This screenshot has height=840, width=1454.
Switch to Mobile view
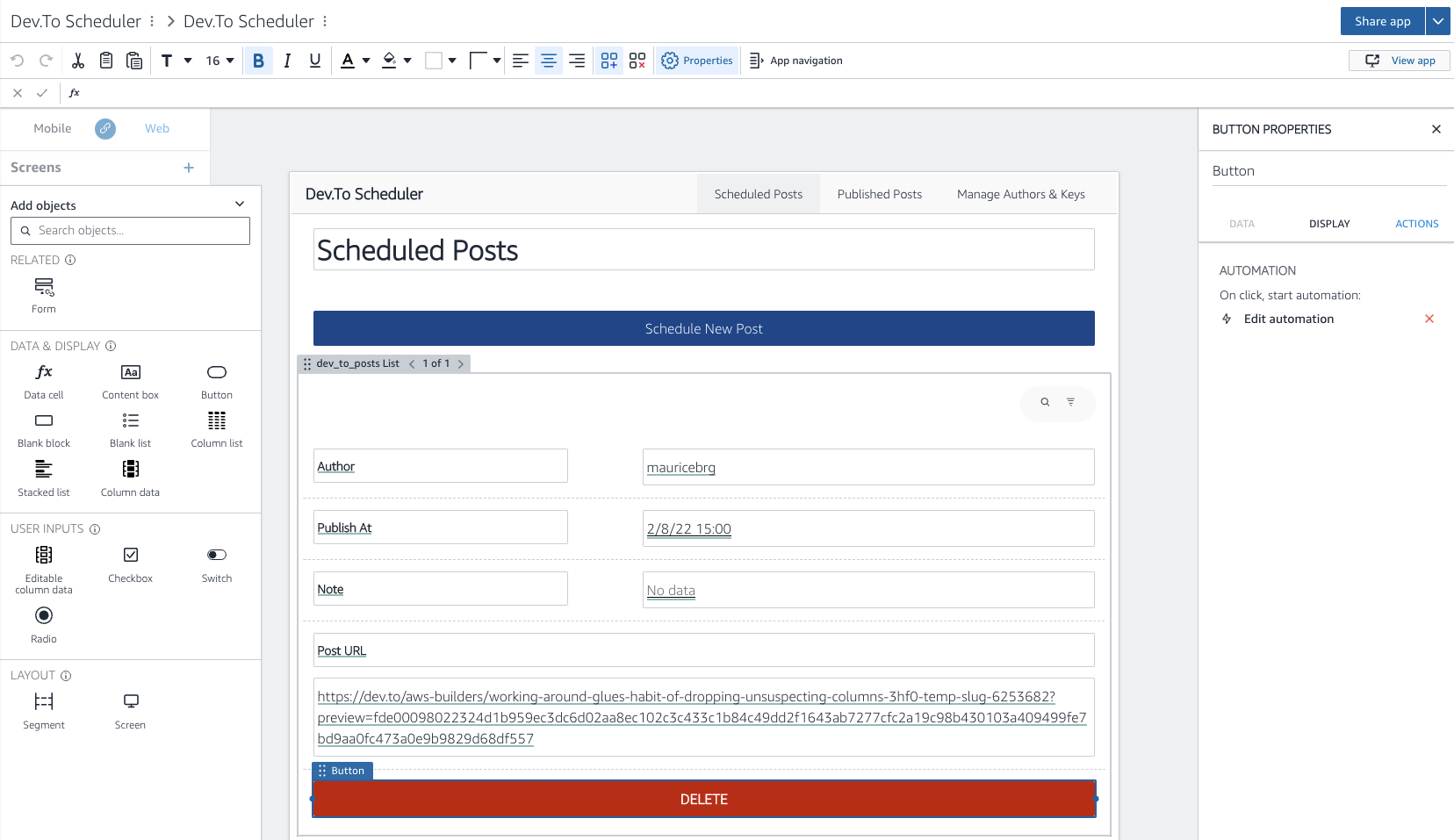click(x=53, y=128)
